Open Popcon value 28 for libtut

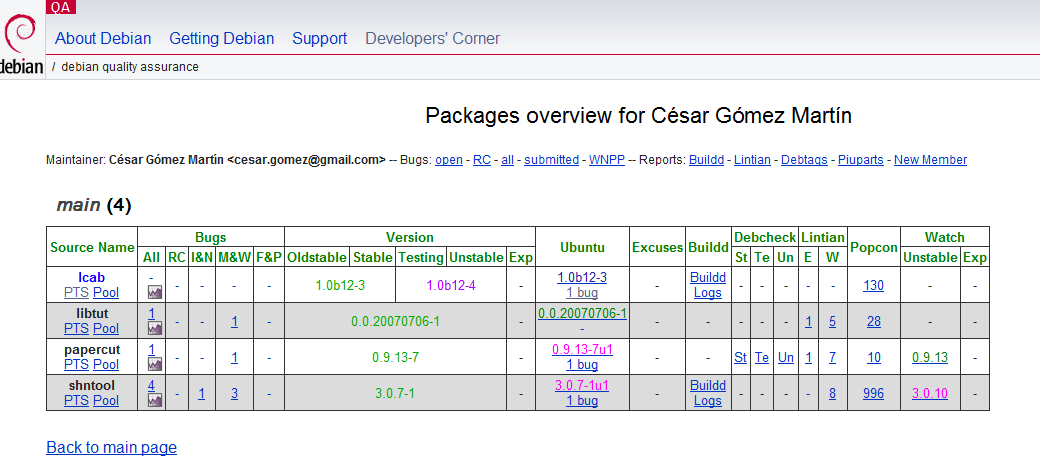coord(874,322)
